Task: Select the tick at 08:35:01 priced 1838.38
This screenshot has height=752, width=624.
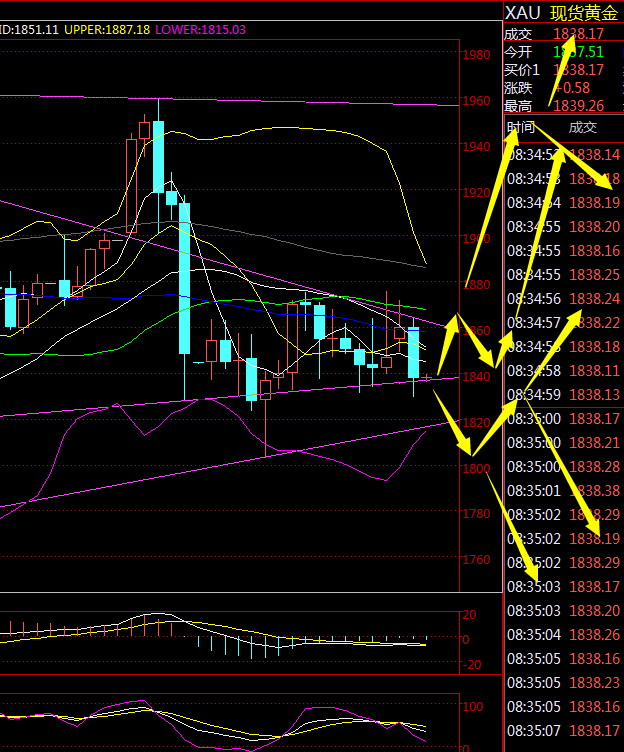Action: tap(563, 490)
